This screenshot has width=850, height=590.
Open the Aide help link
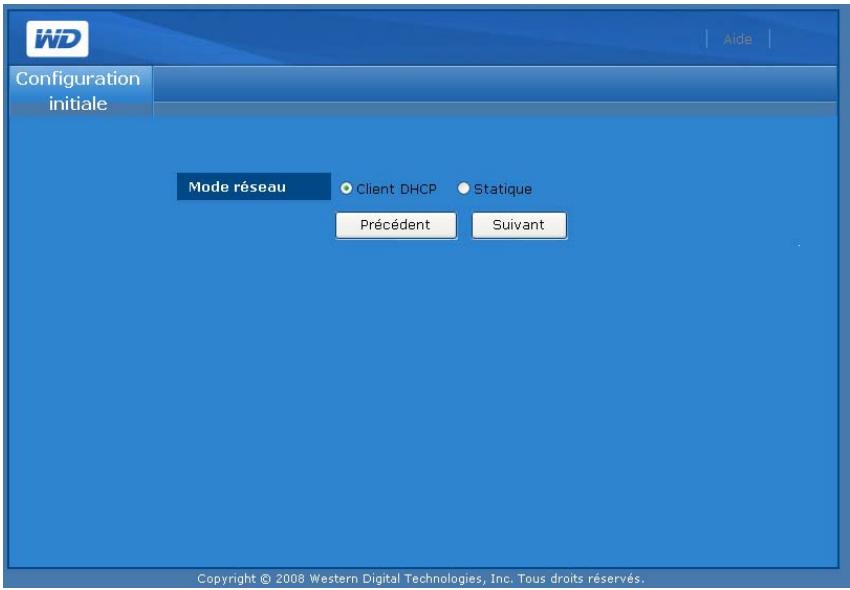click(737, 39)
